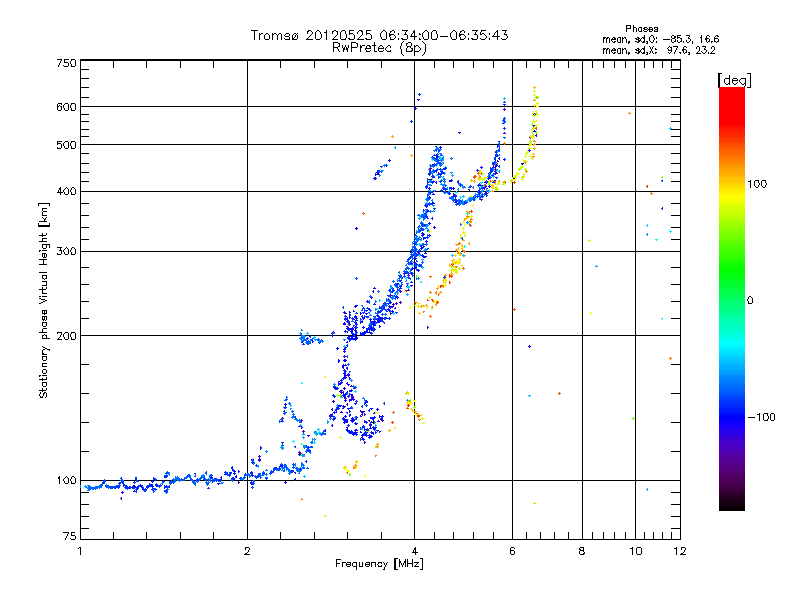The image size is (800, 600).
Task: Click the y-axis tick label "600"
Action: click(67, 107)
